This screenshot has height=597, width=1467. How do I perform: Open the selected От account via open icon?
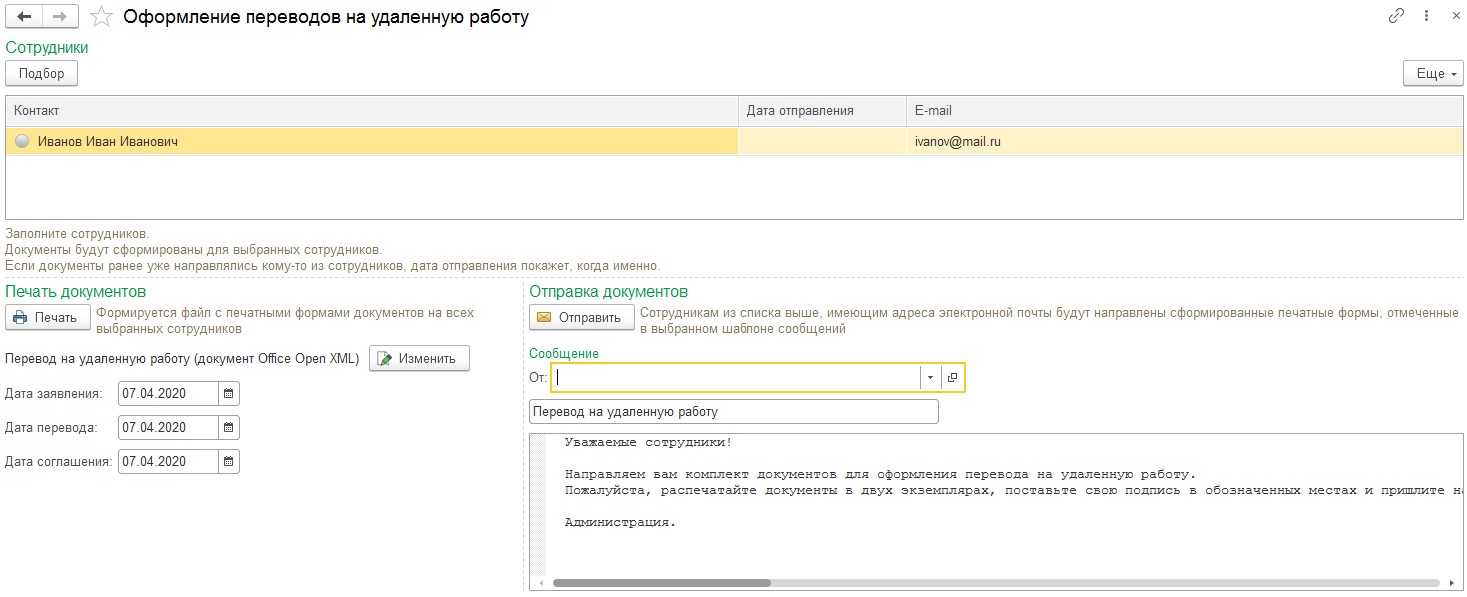(952, 377)
